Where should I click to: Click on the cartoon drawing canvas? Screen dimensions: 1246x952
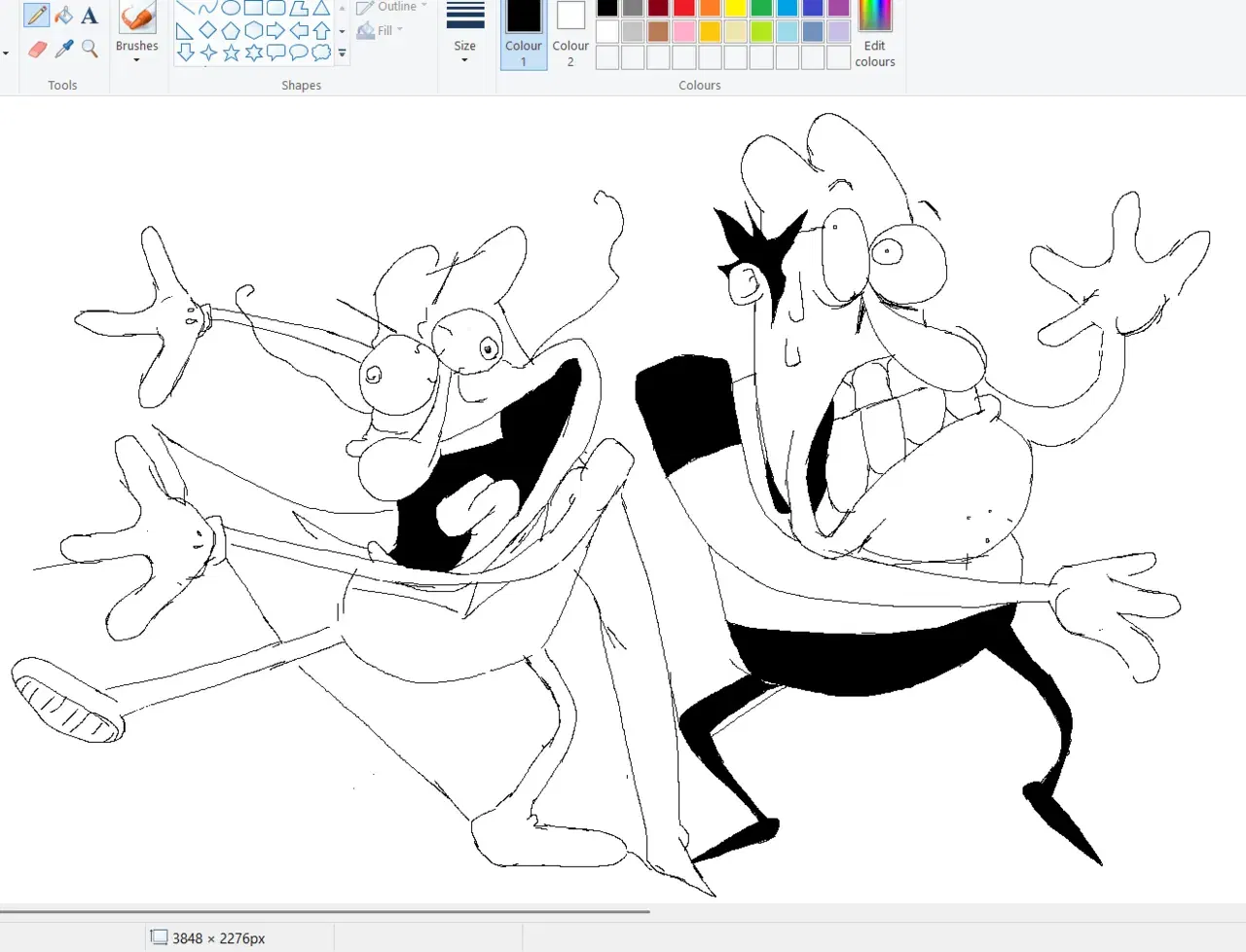point(623,501)
